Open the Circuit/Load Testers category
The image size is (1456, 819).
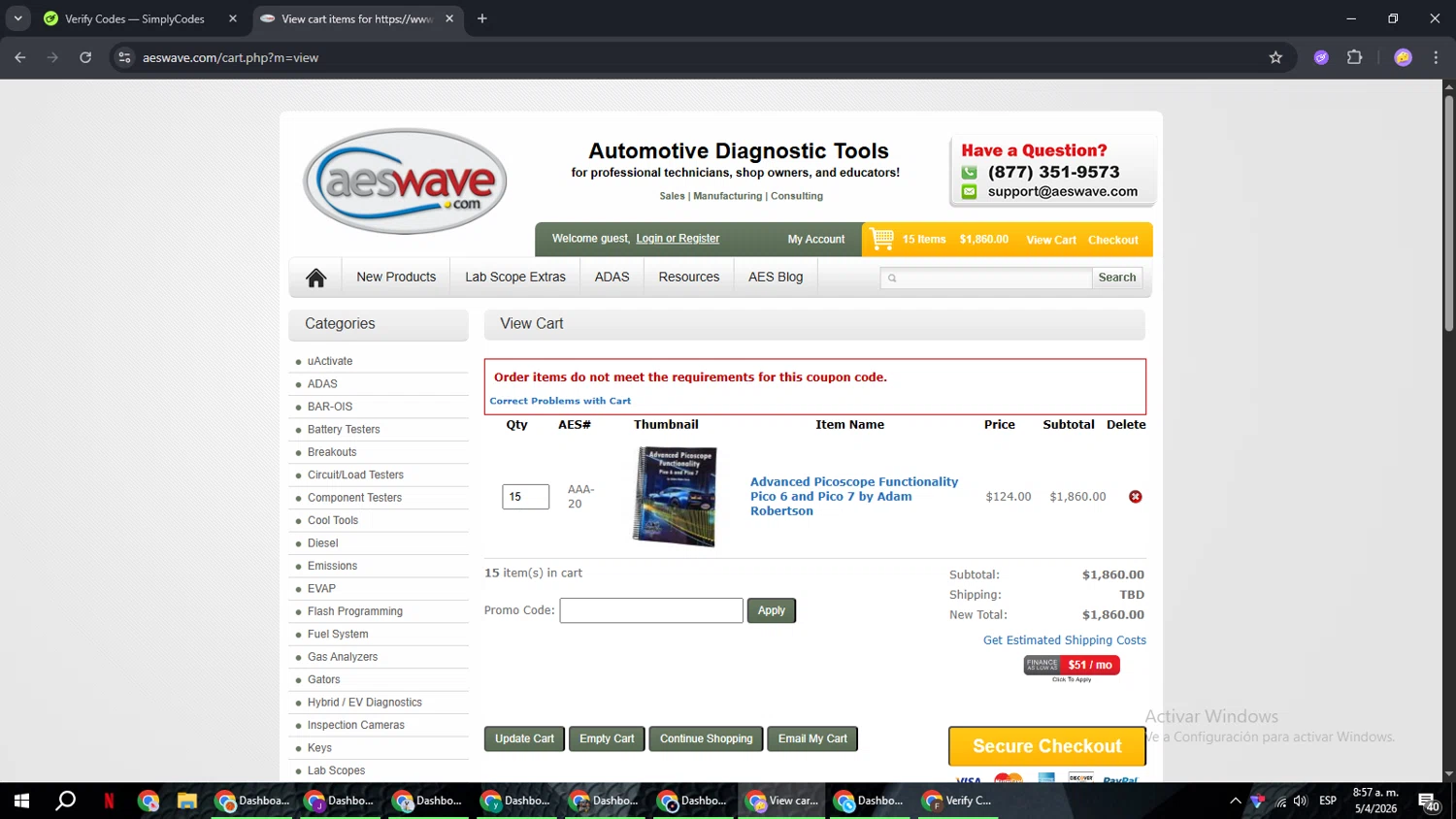pyautogui.click(x=355, y=475)
